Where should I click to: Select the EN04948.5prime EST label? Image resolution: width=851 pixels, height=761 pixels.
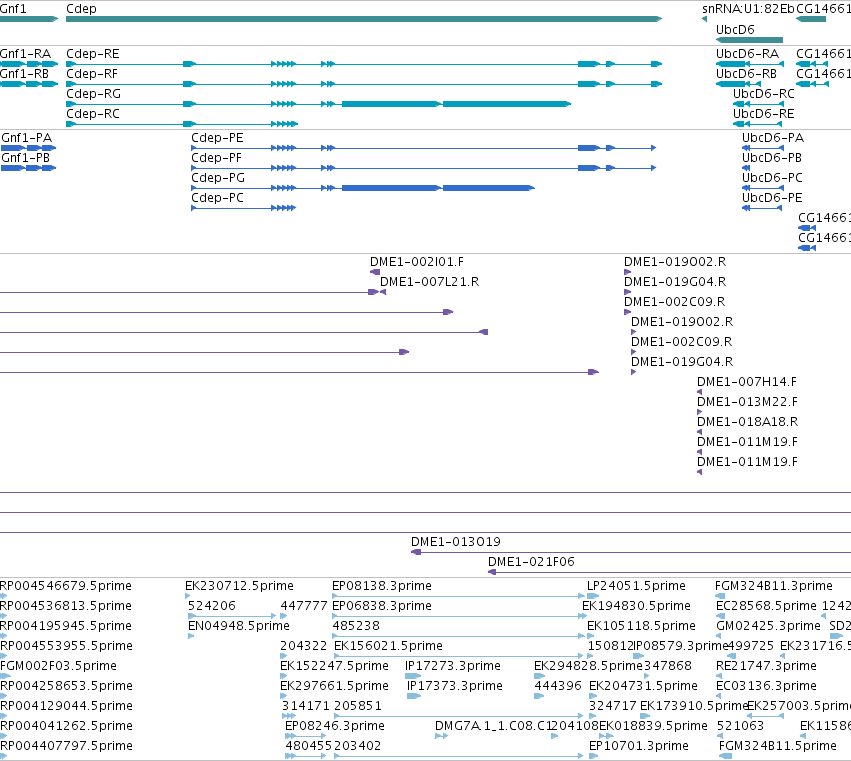239,626
